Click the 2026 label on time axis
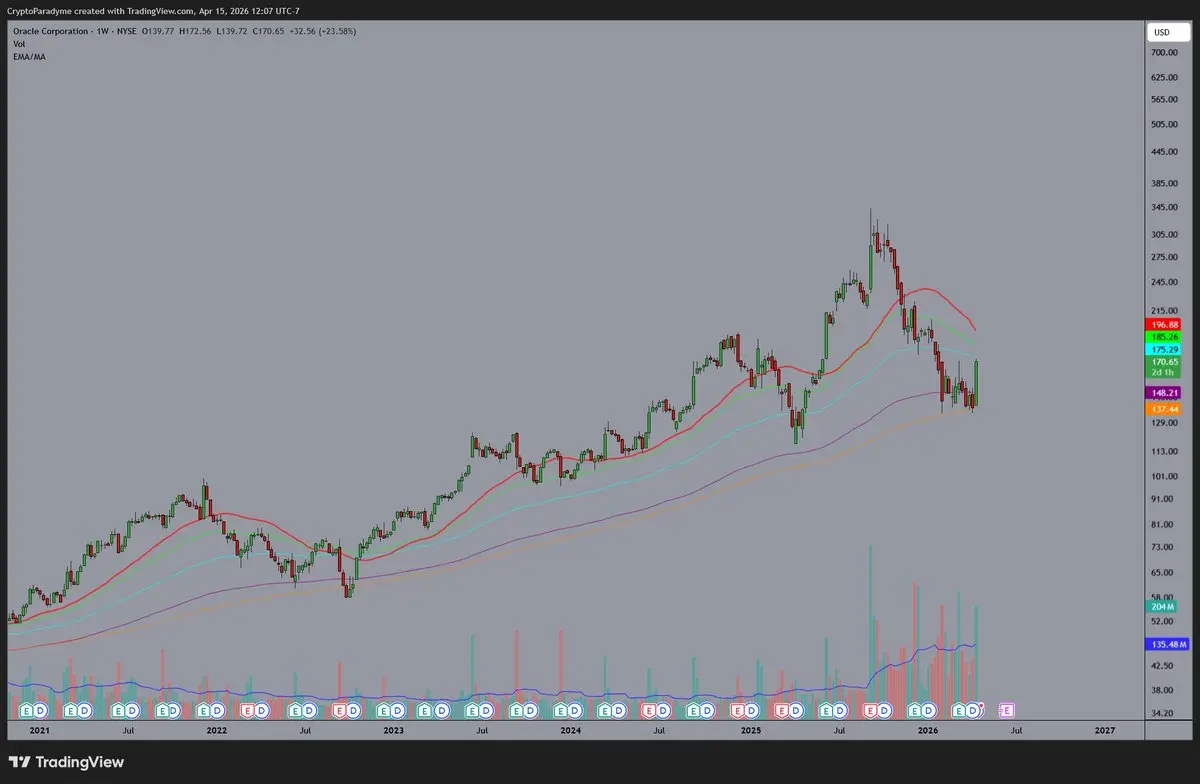The height and width of the screenshot is (784, 1200). pyautogui.click(x=928, y=731)
